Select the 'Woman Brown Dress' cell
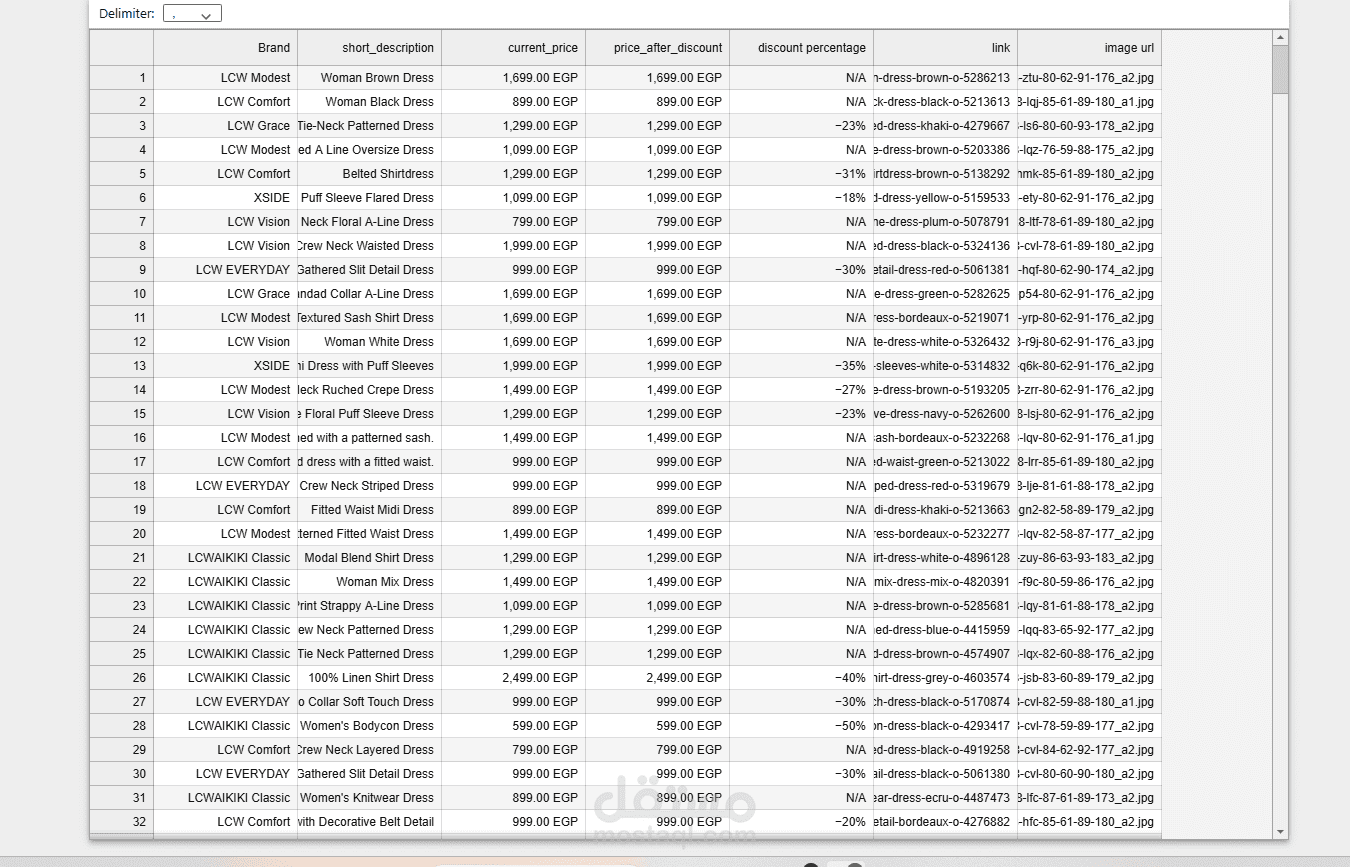The image size is (1350, 867). 369,78
